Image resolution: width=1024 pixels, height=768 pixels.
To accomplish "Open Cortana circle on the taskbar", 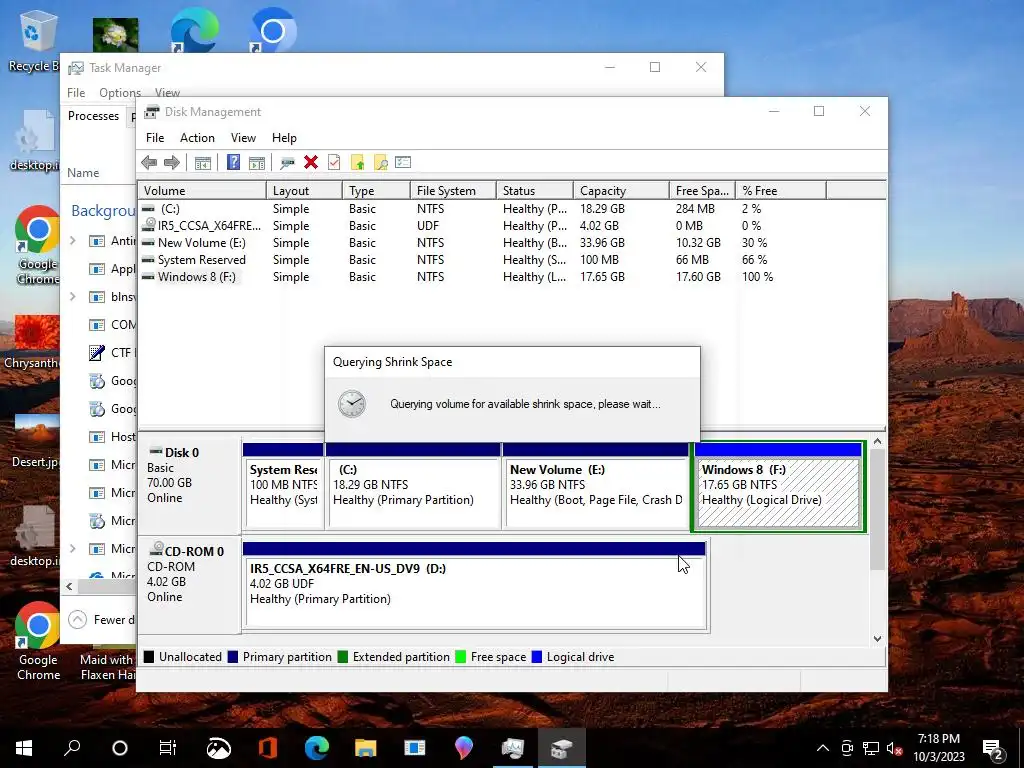I will coord(120,748).
